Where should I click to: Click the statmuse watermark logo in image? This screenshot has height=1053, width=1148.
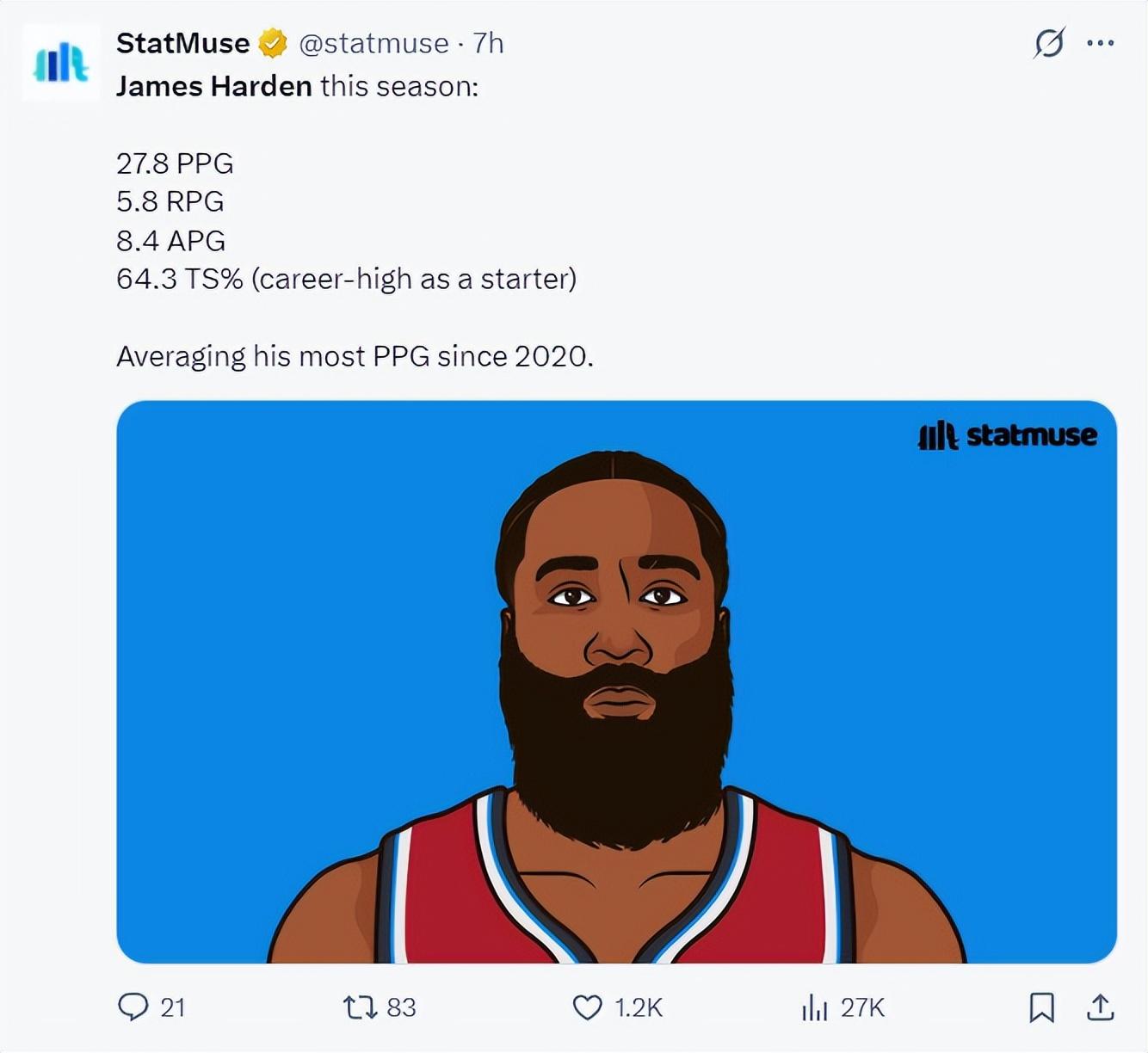1007,435
